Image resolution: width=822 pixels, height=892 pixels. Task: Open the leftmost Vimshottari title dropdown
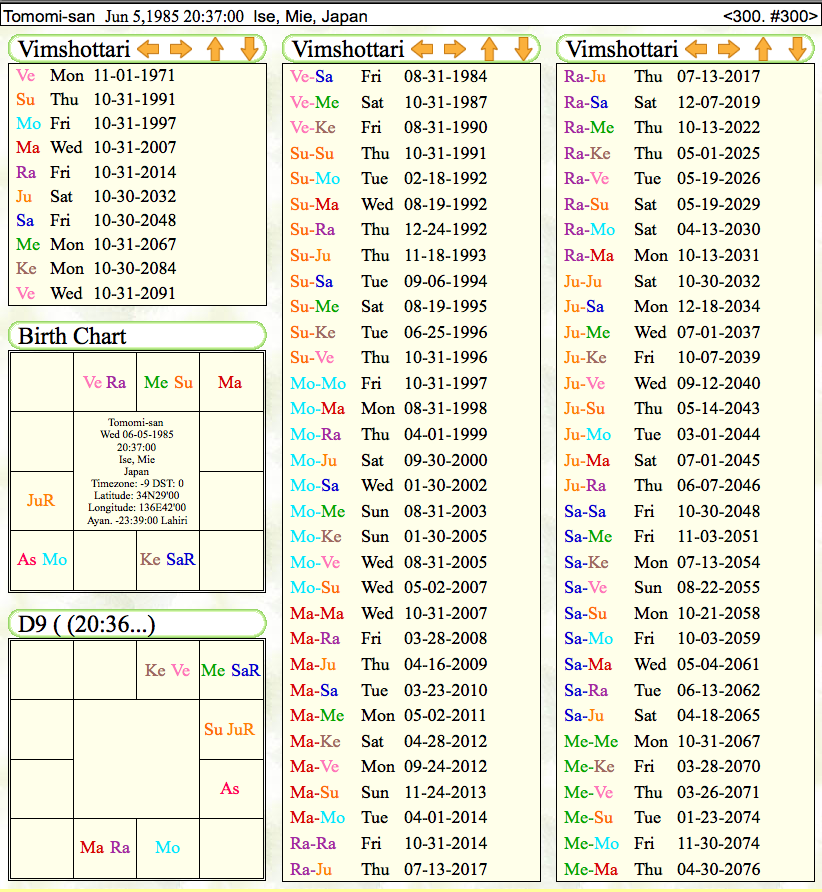(74, 49)
